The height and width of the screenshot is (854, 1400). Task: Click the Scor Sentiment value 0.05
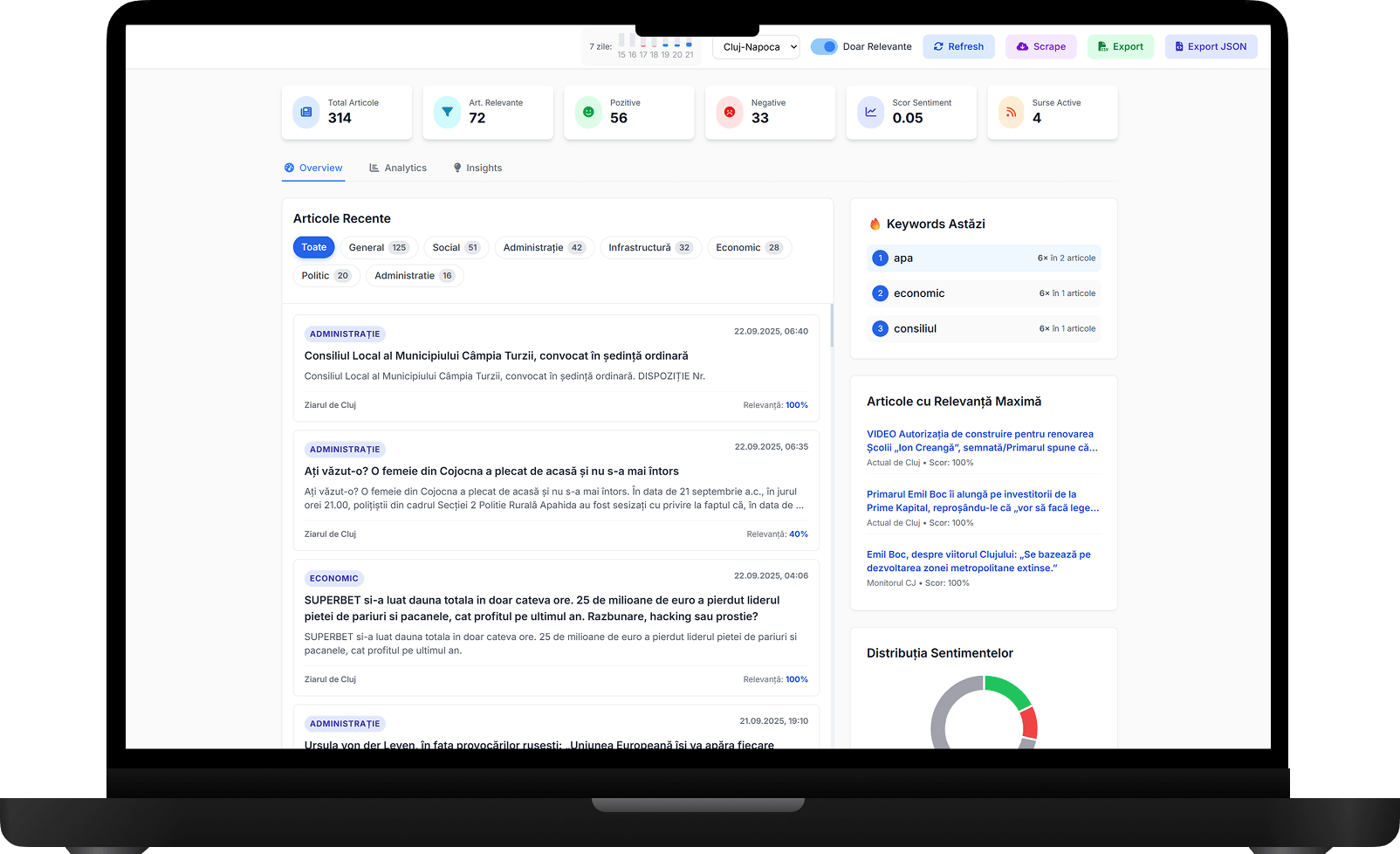point(908,118)
